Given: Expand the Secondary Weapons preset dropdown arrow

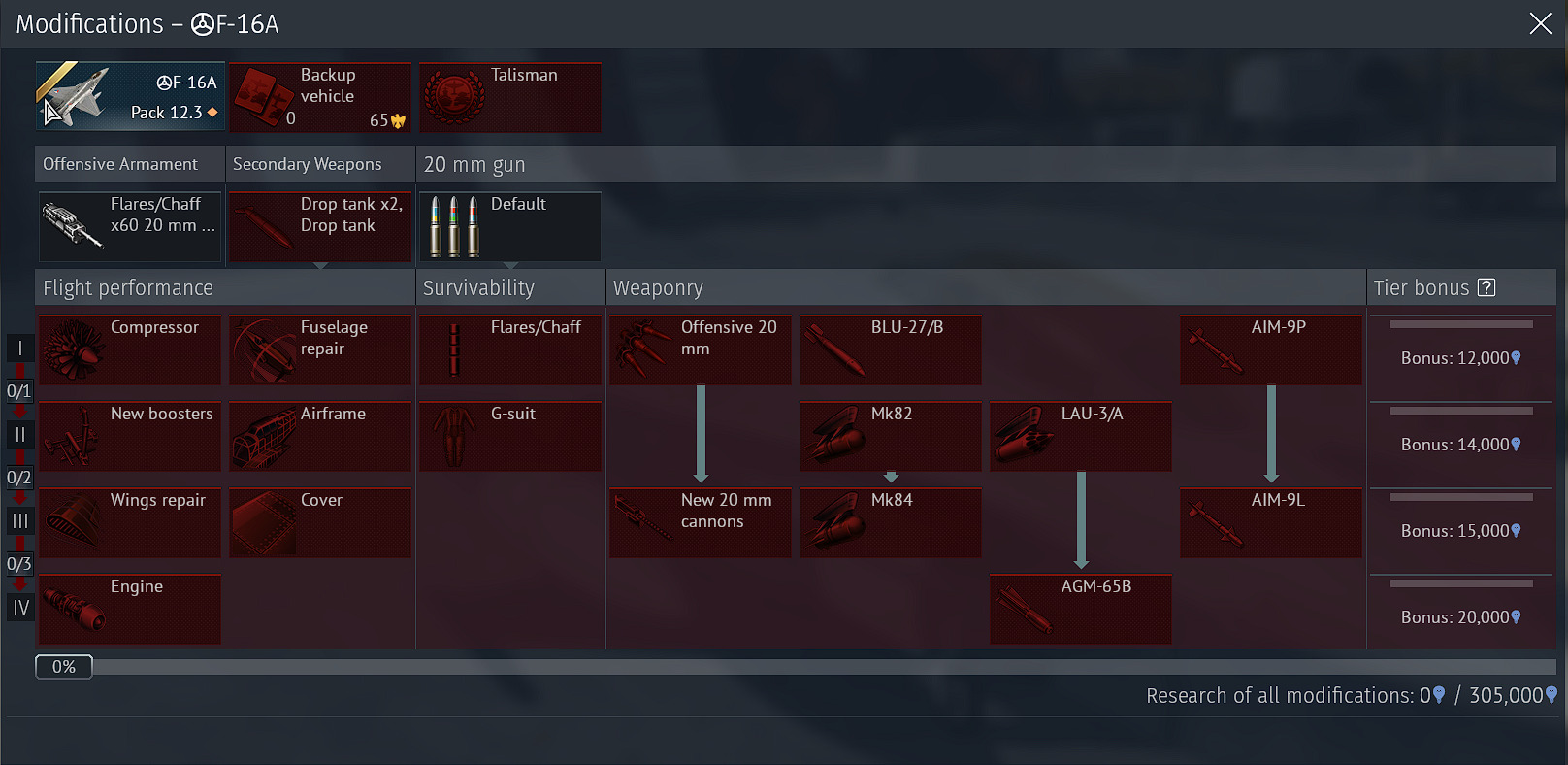Looking at the screenshot, I should pos(321,265).
